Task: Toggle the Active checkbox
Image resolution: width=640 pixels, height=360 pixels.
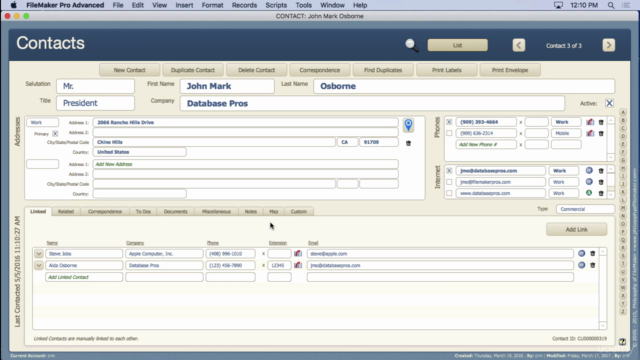Action: [609, 103]
